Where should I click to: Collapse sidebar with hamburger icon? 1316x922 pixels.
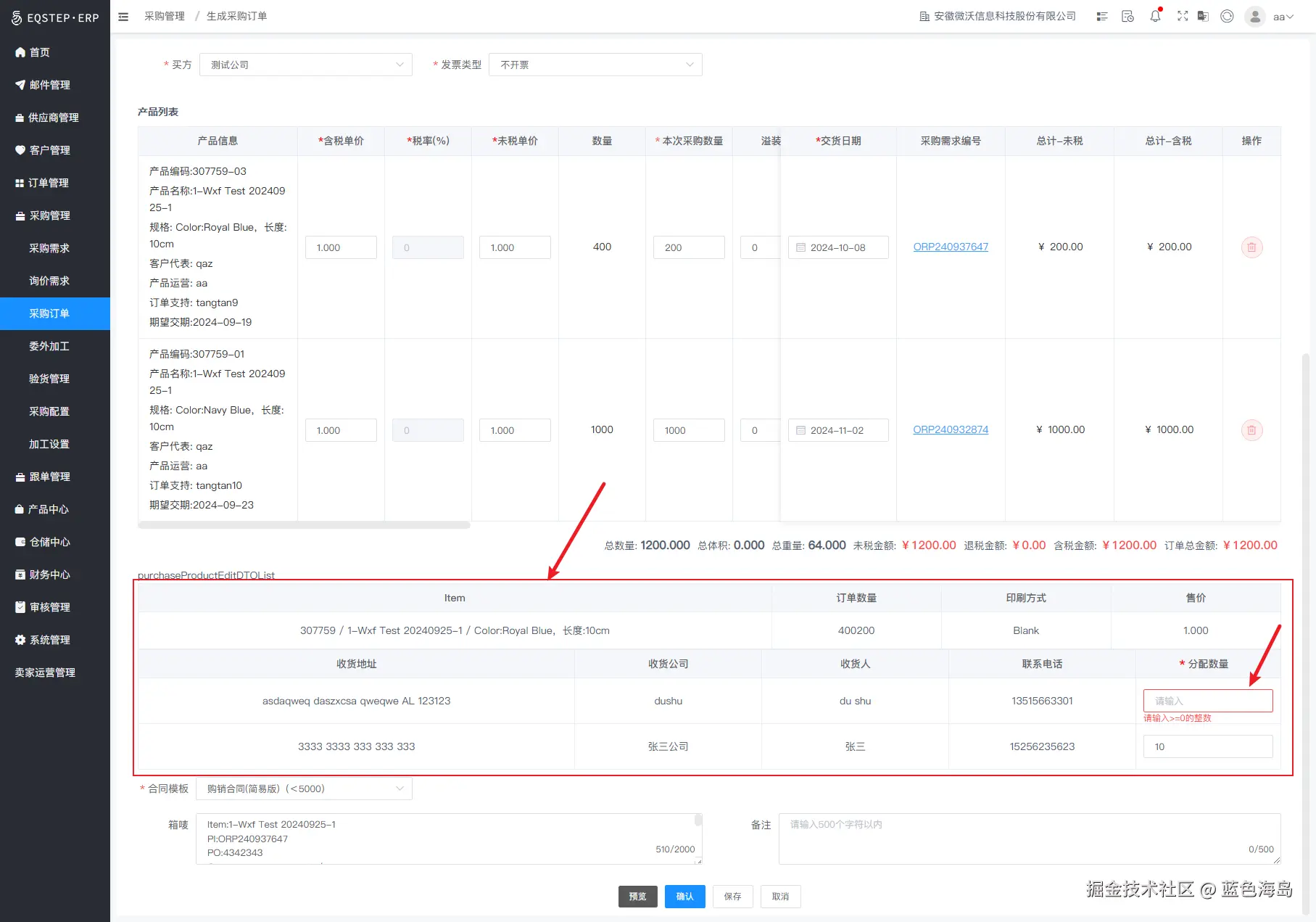click(x=123, y=17)
